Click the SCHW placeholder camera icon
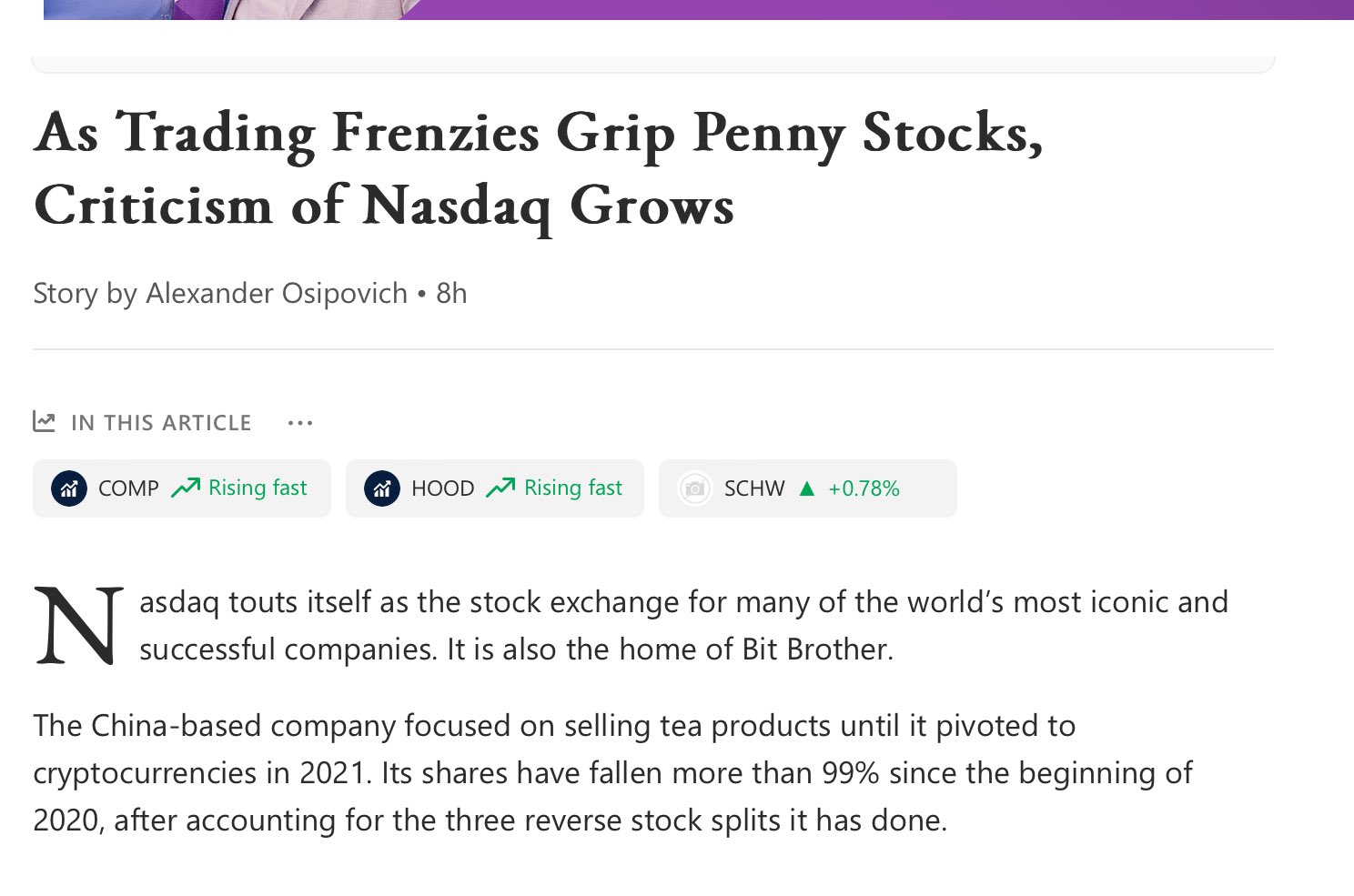Viewport: 1354px width, 896px height. pyautogui.click(x=695, y=488)
